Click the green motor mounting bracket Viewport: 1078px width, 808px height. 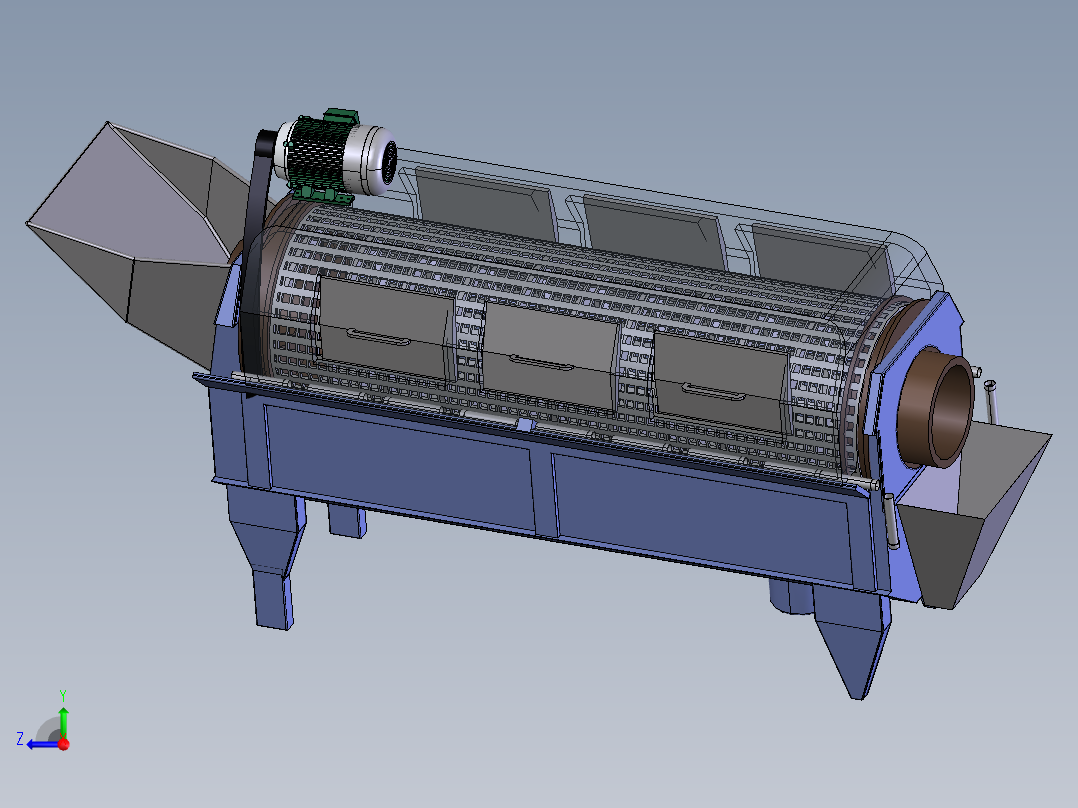323,195
